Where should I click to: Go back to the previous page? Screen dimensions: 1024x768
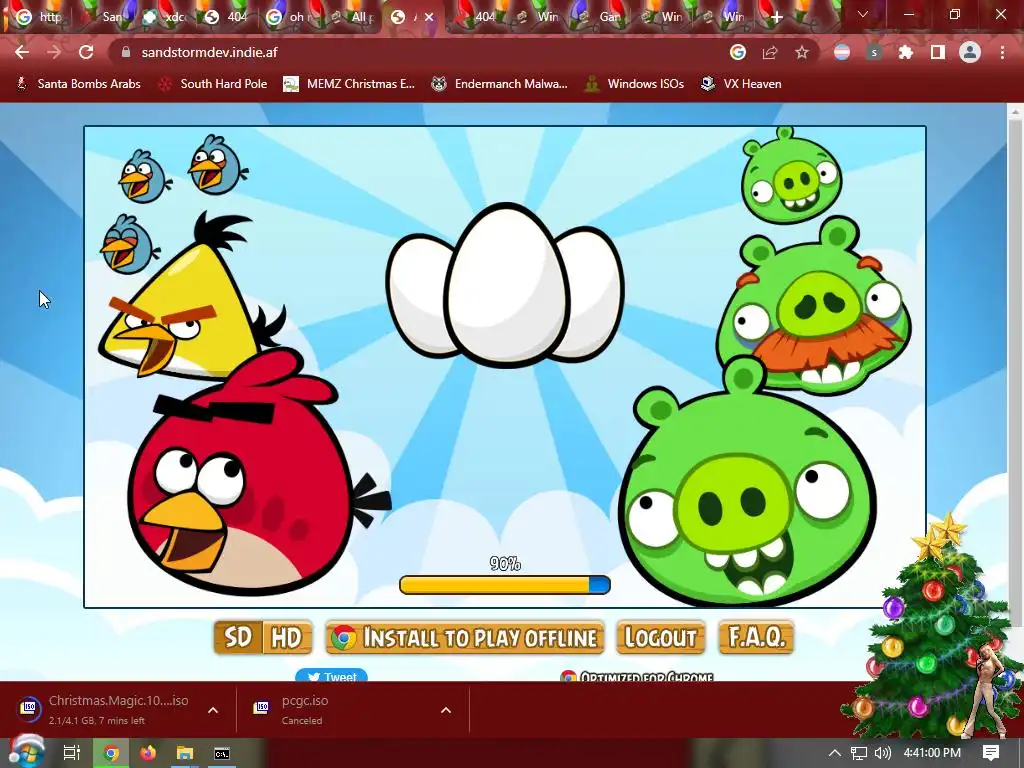[22, 52]
